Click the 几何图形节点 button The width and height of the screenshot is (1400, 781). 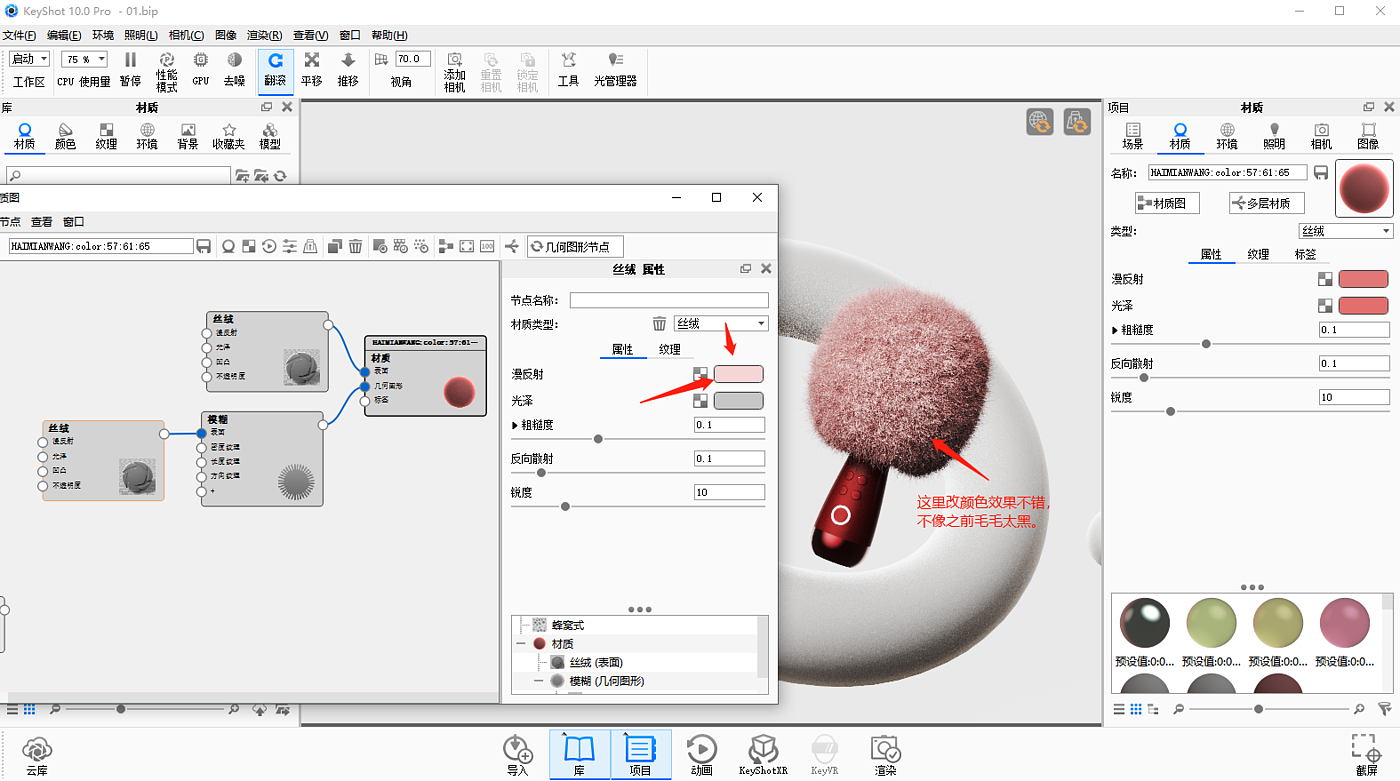(575, 246)
